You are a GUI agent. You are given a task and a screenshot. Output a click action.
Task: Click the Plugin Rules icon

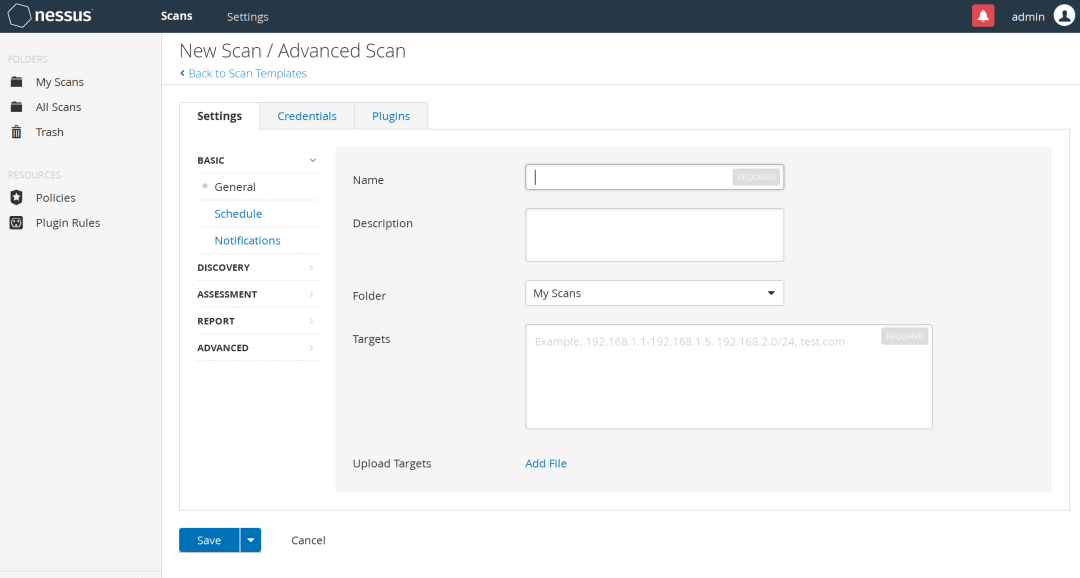[17, 223]
